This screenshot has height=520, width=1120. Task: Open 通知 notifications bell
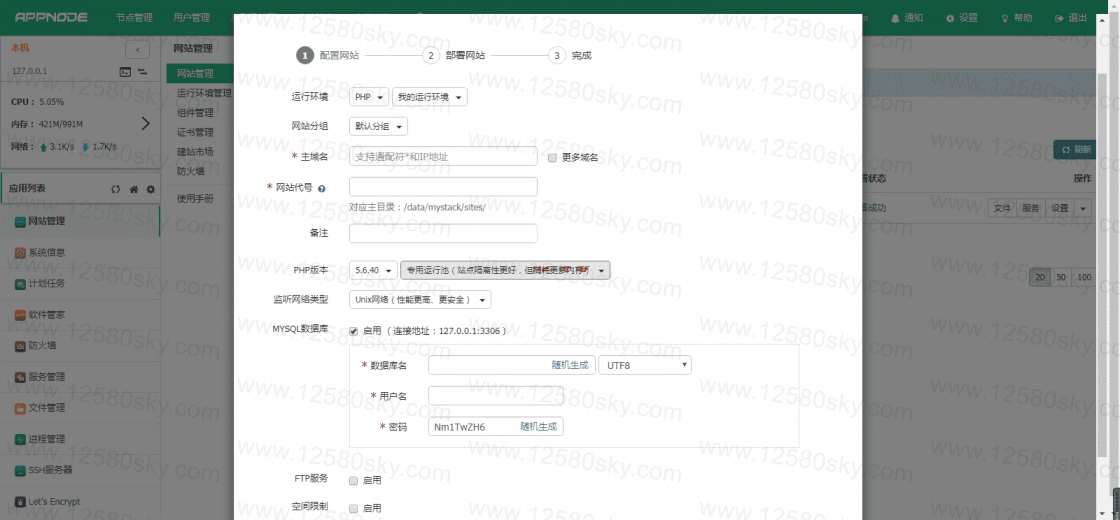point(907,18)
